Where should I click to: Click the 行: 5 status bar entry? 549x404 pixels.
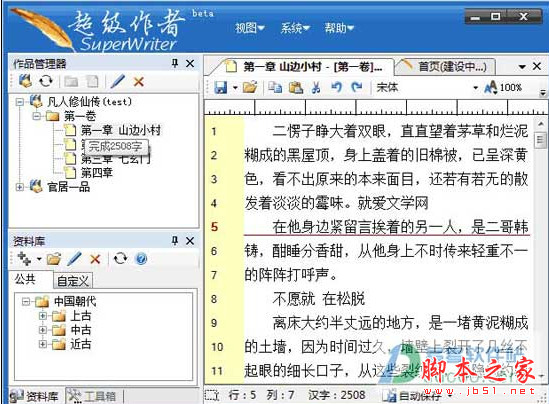(x=242, y=395)
